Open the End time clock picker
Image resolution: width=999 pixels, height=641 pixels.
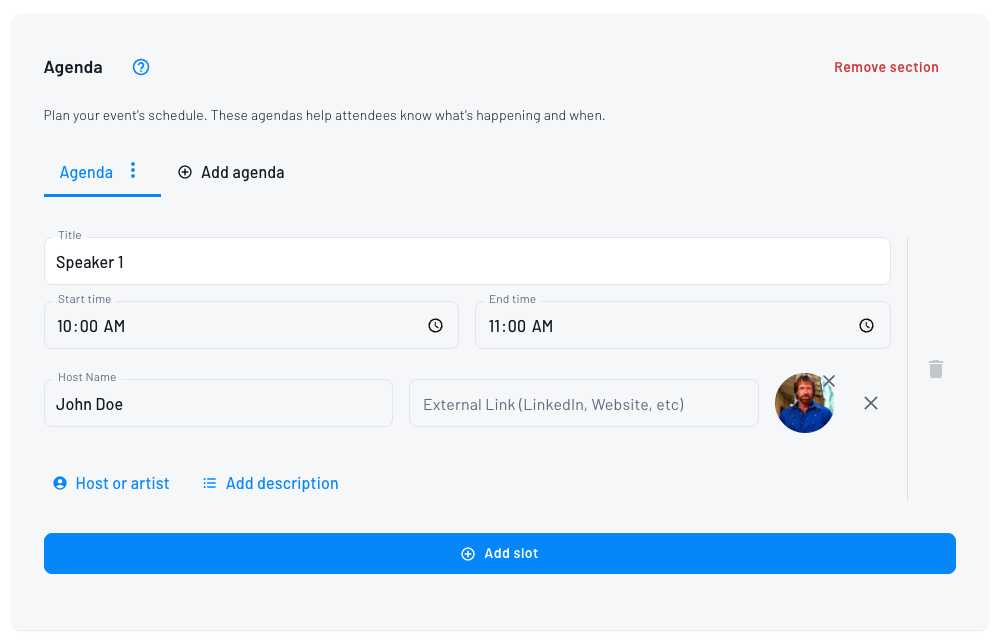(x=866, y=326)
